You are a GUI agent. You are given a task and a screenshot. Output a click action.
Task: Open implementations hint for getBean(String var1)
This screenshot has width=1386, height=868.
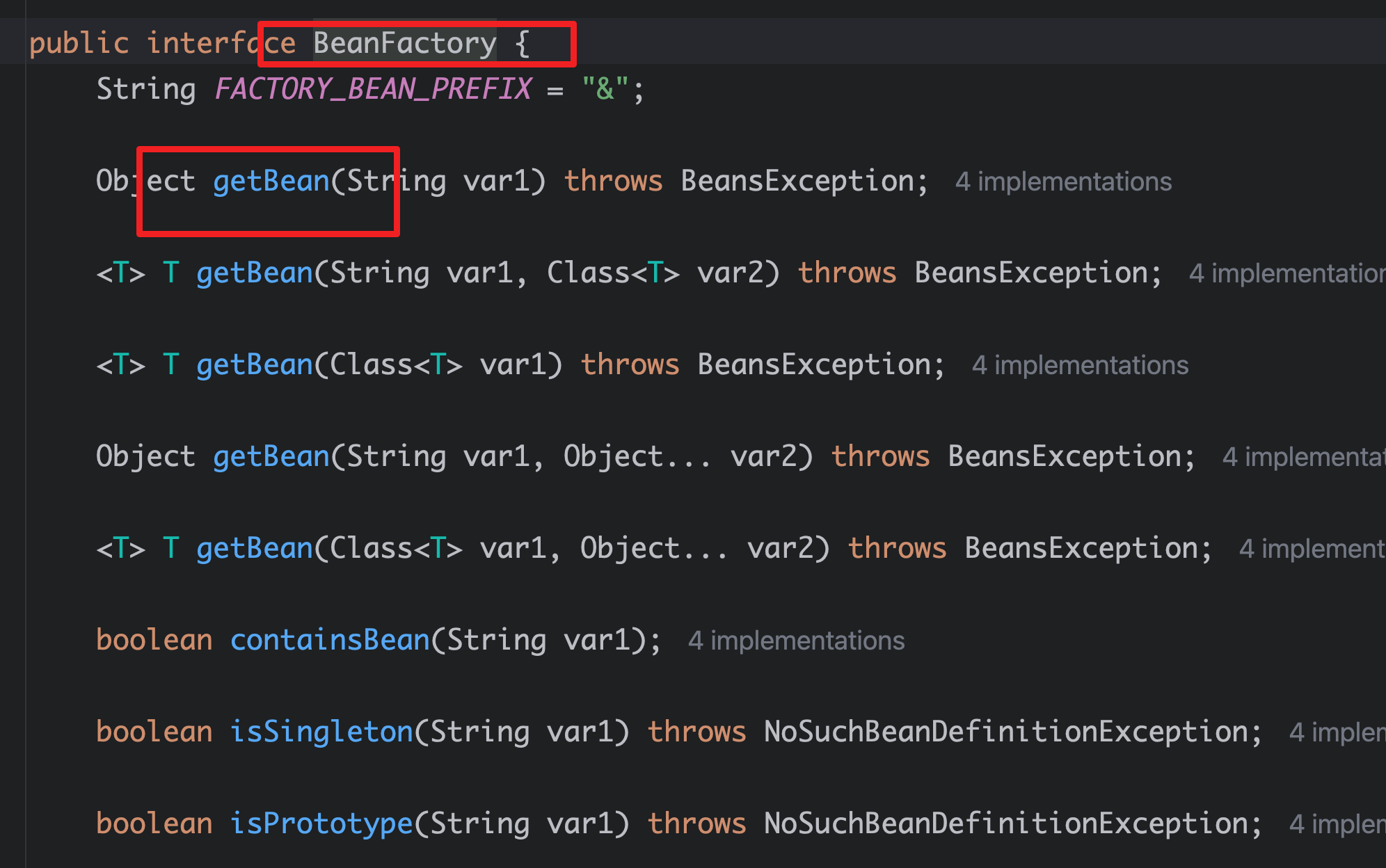pyautogui.click(x=1063, y=182)
